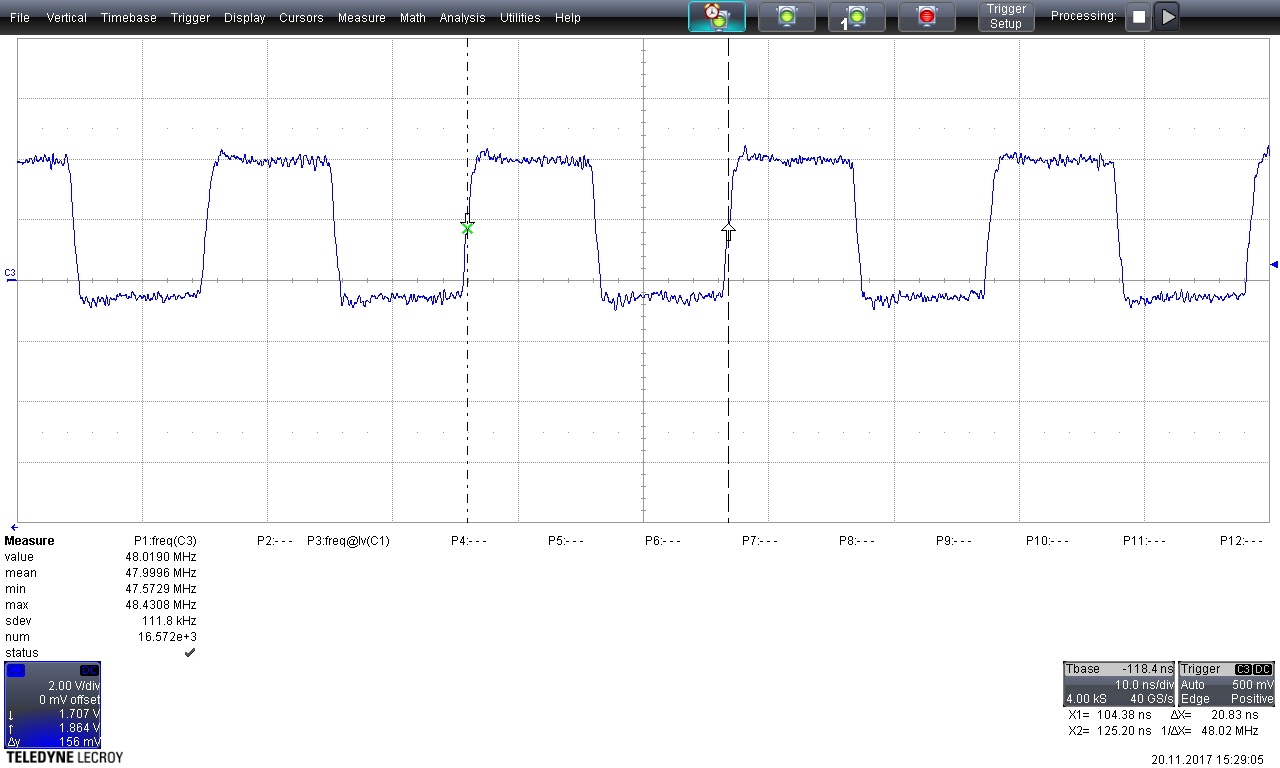Select P4 empty measurement slot
1280x768 pixels.
(x=469, y=541)
